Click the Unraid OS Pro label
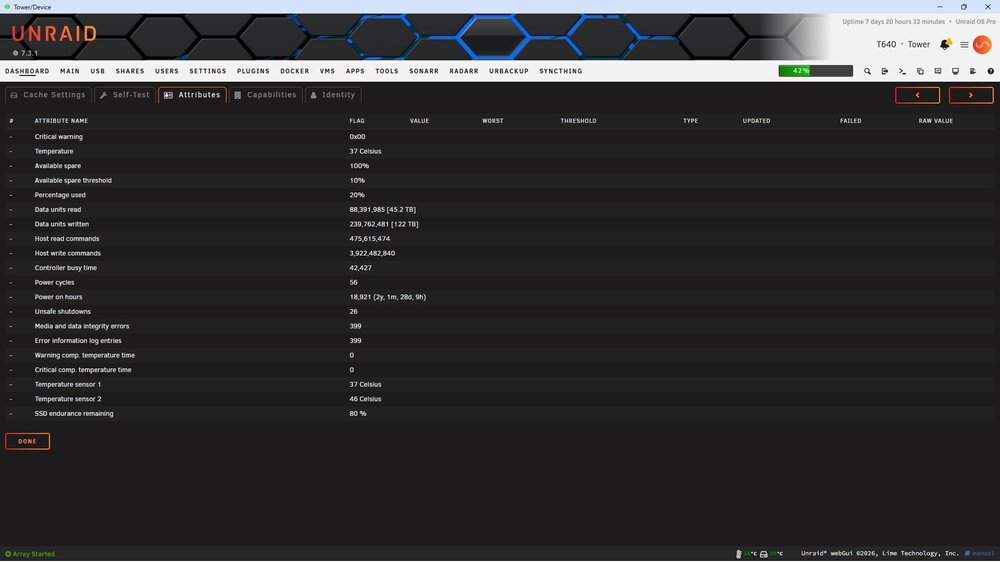The height and width of the screenshot is (562, 1000). click(975, 22)
